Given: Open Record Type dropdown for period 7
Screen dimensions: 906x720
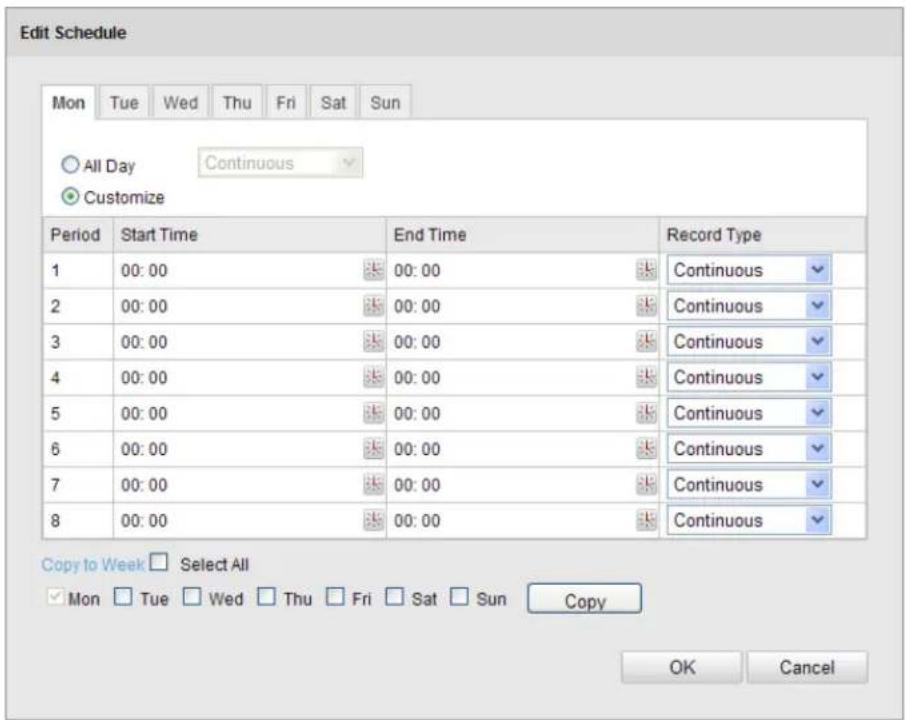Looking at the screenshot, I should pyautogui.click(x=749, y=484).
